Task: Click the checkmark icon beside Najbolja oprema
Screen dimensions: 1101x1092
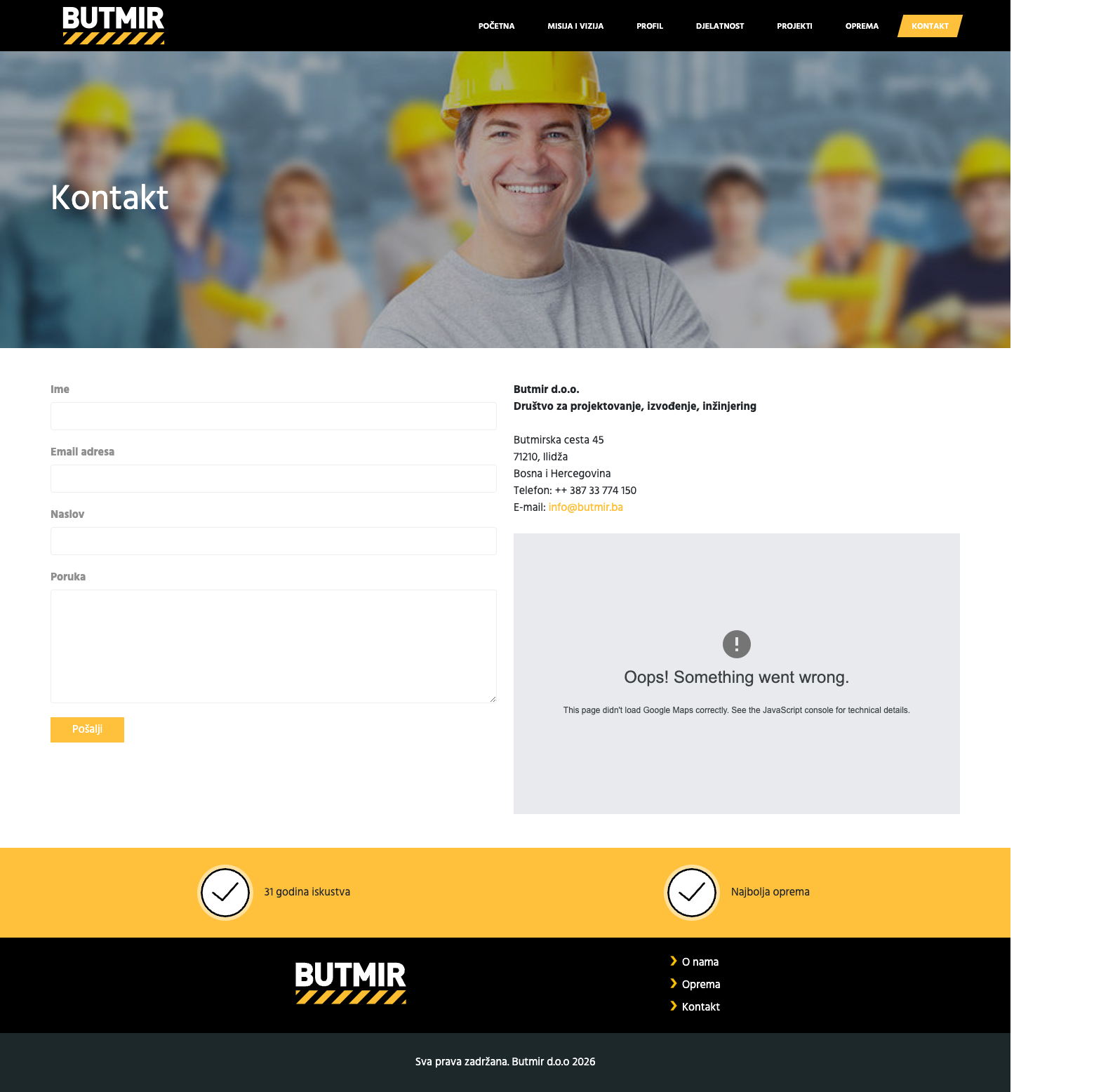Action: (x=692, y=893)
